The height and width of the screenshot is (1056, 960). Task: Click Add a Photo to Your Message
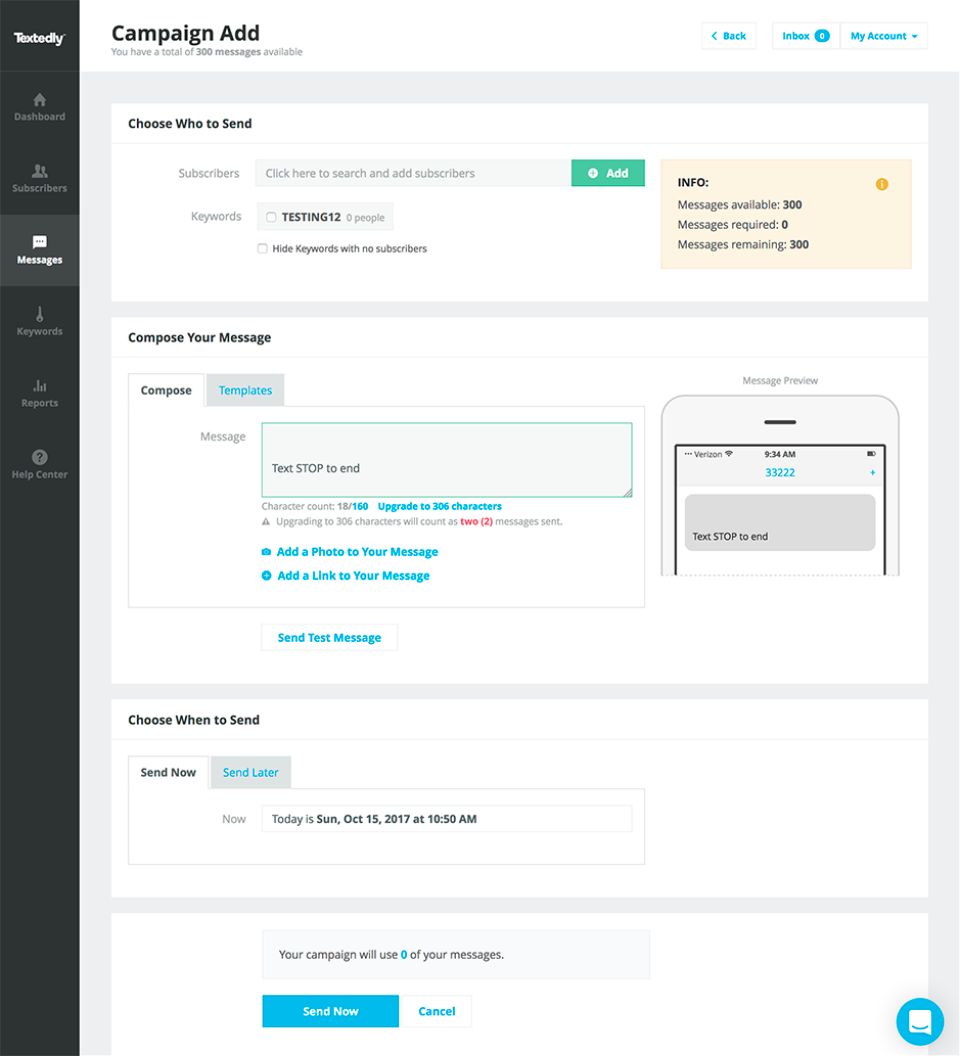[x=356, y=551]
